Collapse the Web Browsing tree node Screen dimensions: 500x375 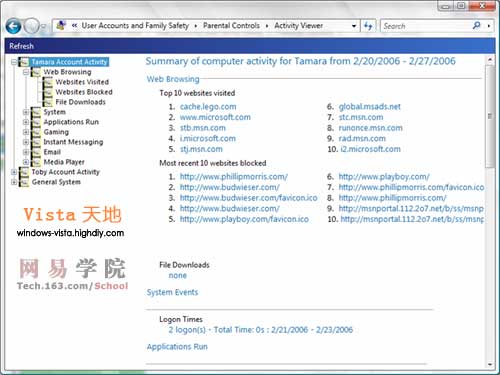[26, 72]
